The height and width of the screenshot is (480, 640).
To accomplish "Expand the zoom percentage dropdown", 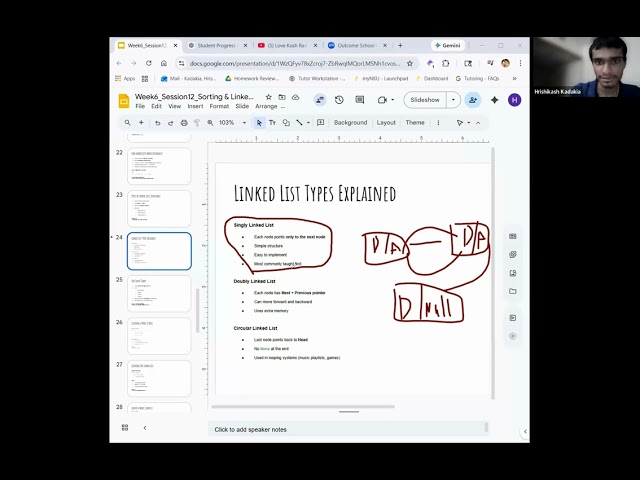I will point(244,123).
